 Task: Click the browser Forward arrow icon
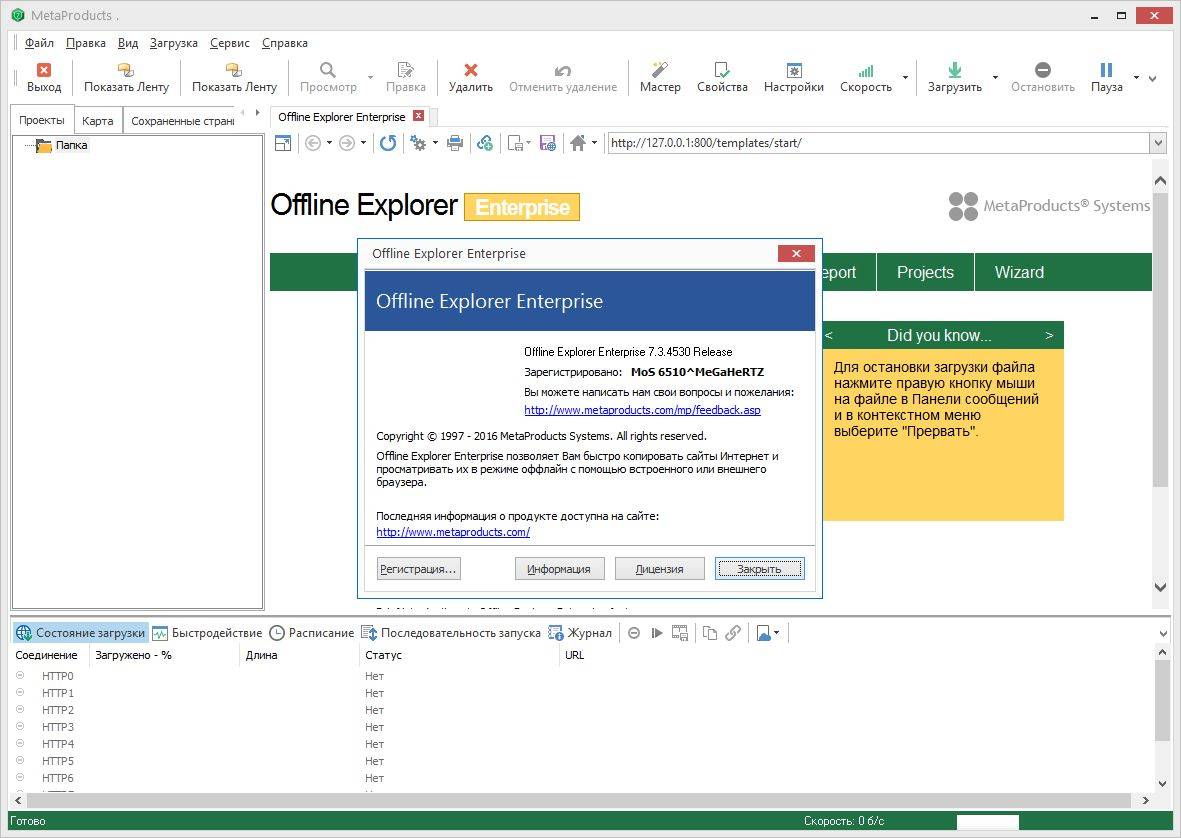(346, 143)
